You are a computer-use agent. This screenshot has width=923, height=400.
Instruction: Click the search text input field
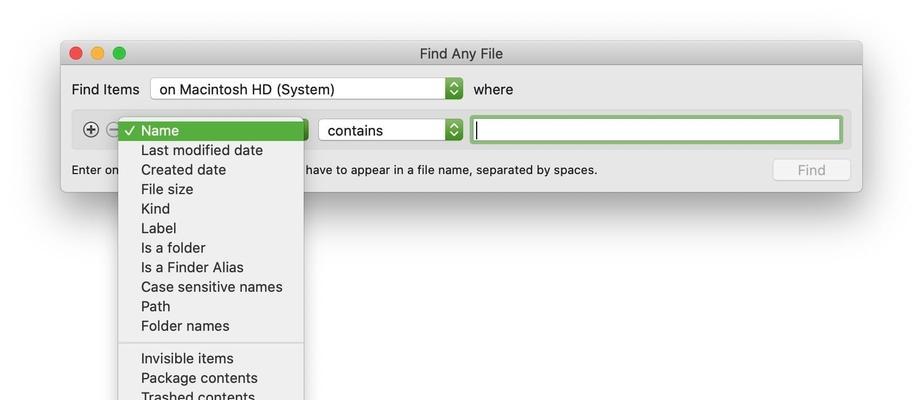pyautogui.click(x=656, y=130)
